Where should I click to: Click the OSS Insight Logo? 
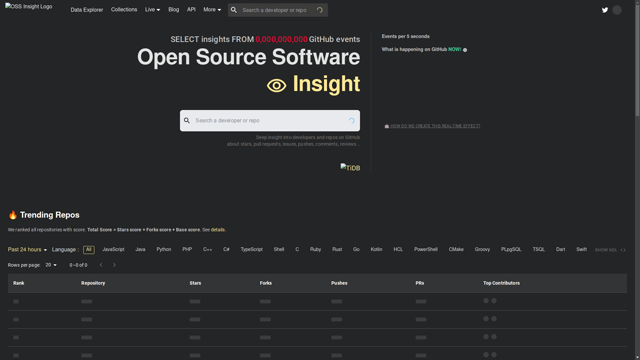pos(29,7)
